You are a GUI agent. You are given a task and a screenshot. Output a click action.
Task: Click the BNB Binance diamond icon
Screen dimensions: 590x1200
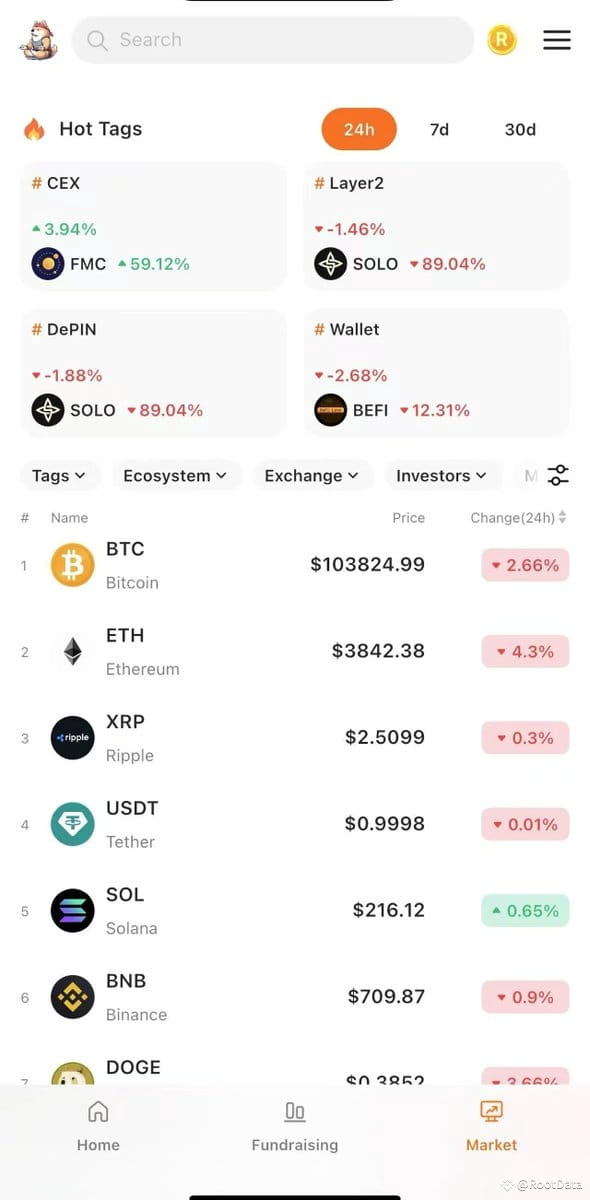tap(71, 996)
